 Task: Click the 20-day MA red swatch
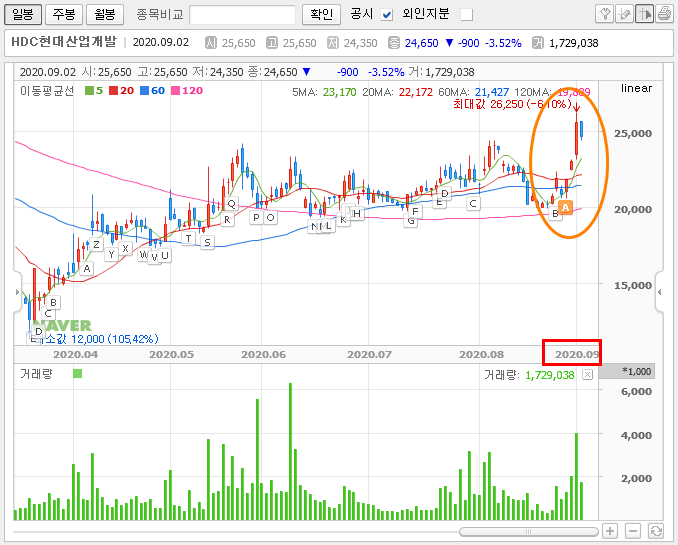pos(113,91)
